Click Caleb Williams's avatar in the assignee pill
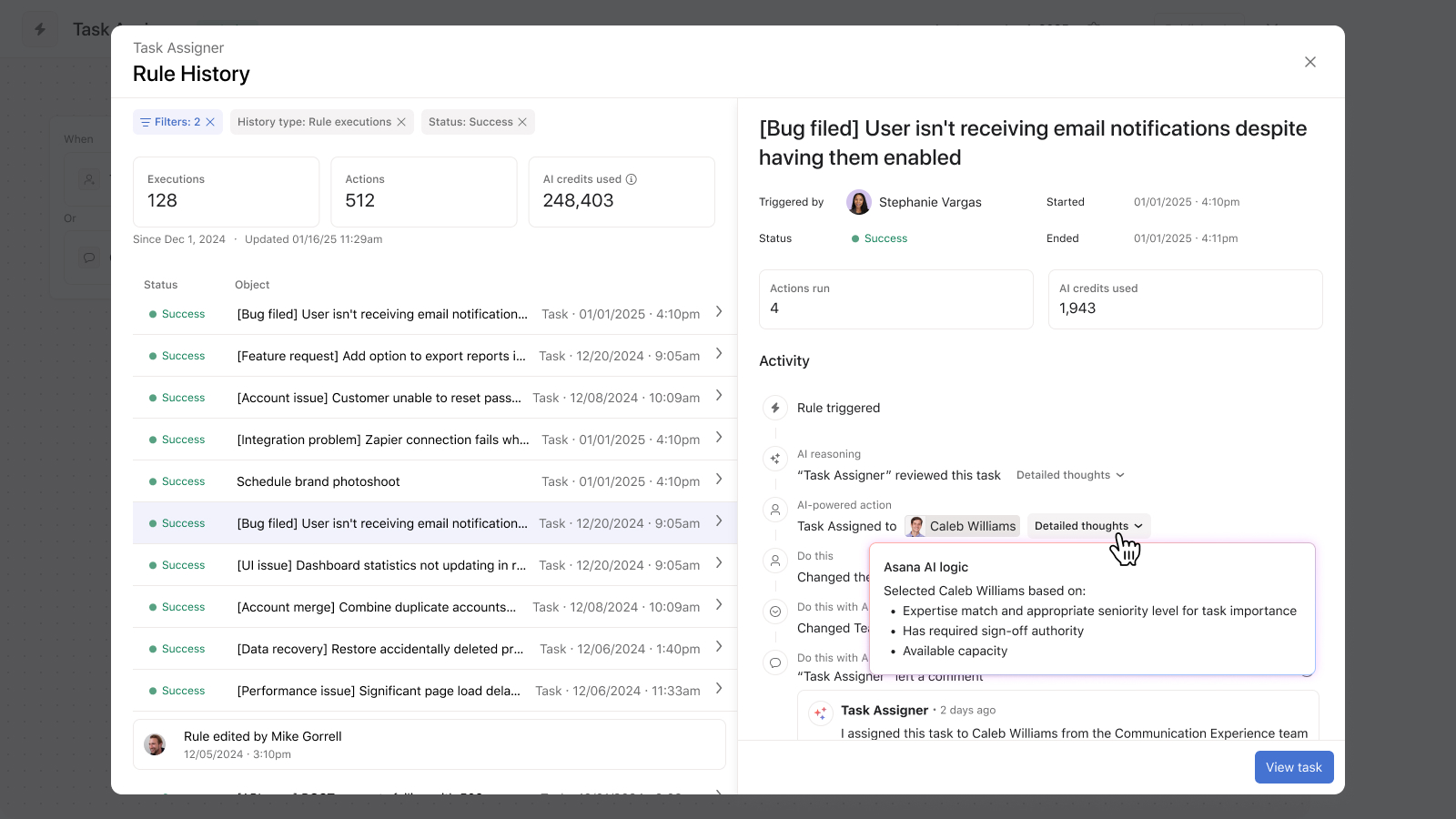The image size is (1456, 819). coord(915,526)
